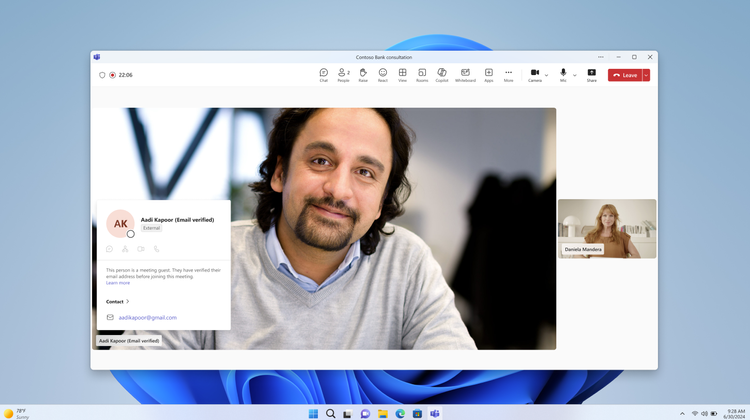Image resolution: width=750 pixels, height=420 pixels.
Task: Show hidden system tray icons
Action: coord(682,414)
